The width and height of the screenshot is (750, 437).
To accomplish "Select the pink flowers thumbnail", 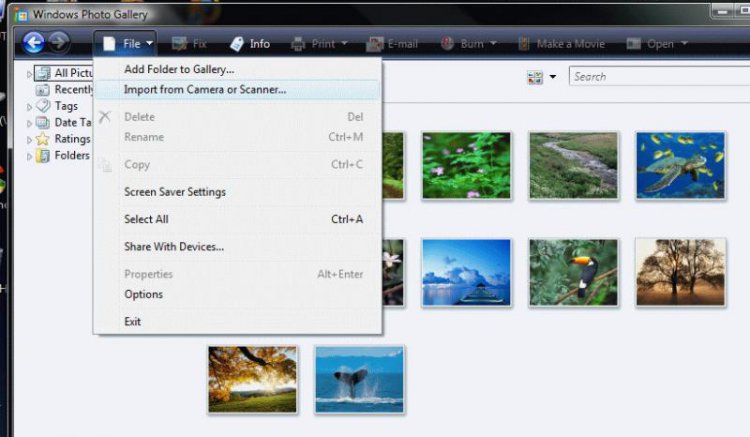I will click(x=466, y=165).
